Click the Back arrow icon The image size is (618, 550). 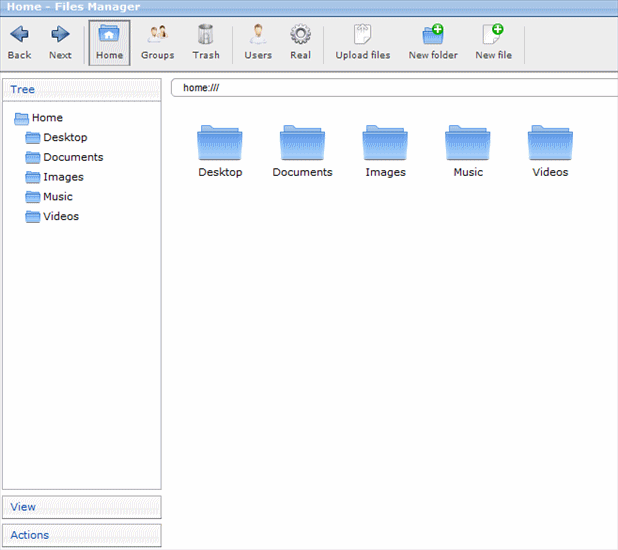coord(19,35)
